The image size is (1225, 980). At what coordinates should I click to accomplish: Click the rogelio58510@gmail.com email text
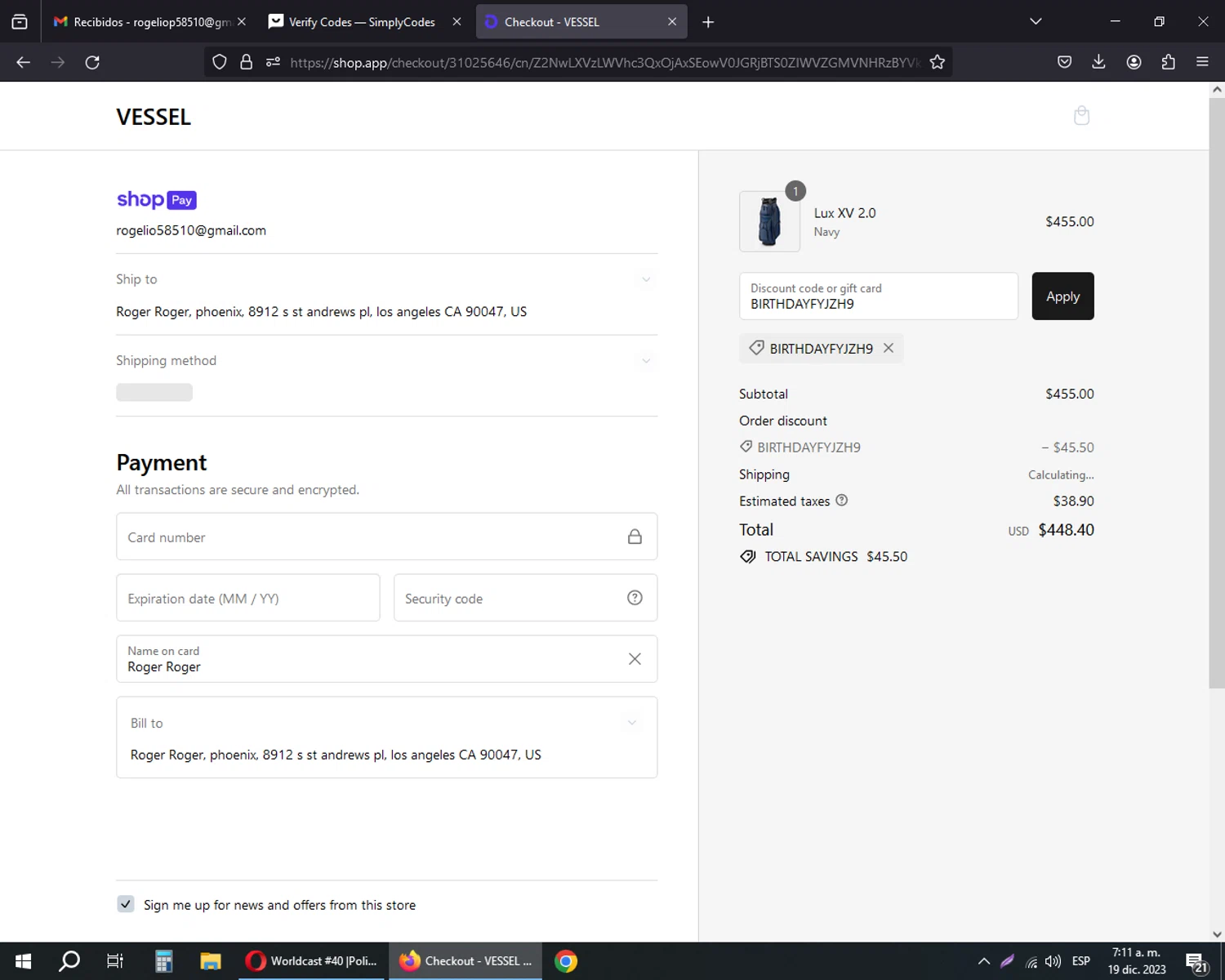(191, 230)
